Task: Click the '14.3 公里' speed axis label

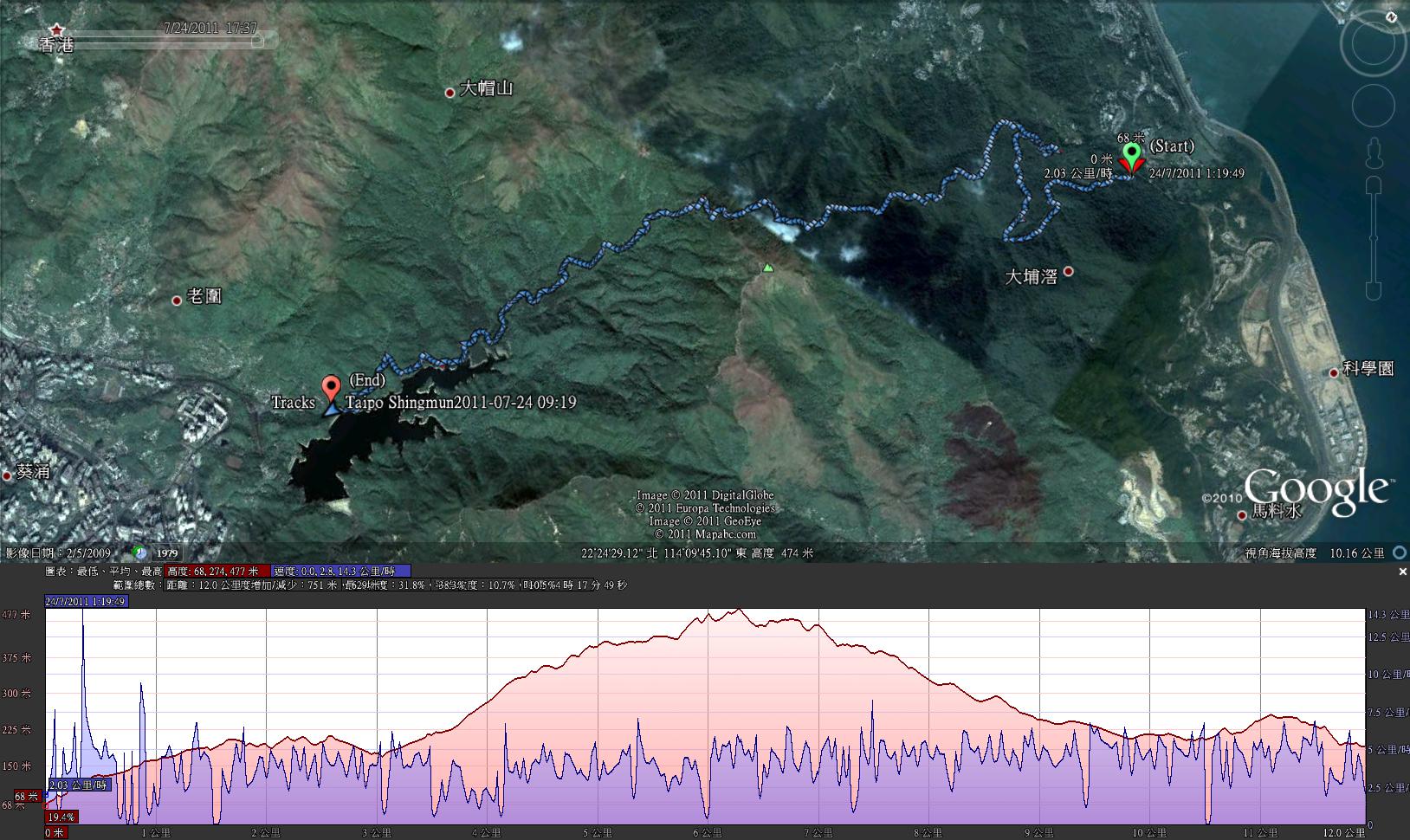Action: coord(1388,616)
